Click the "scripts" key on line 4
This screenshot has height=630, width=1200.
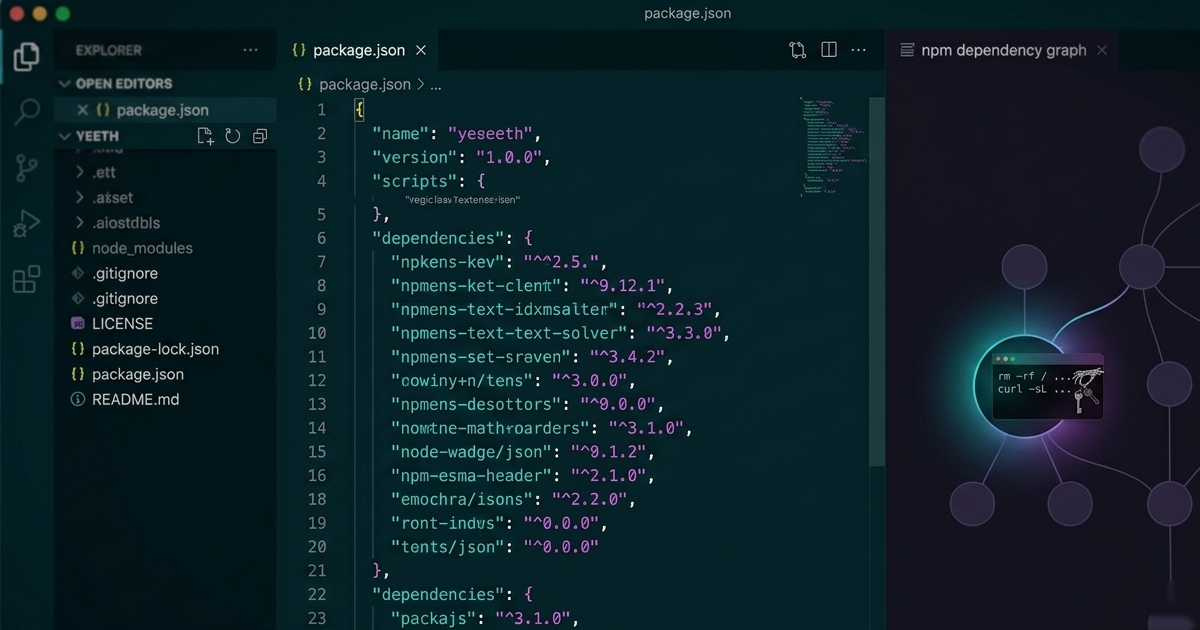[x=415, y=181]
